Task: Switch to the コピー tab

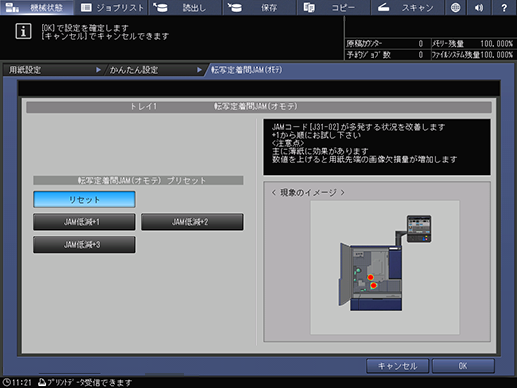Action: [334, 7]
